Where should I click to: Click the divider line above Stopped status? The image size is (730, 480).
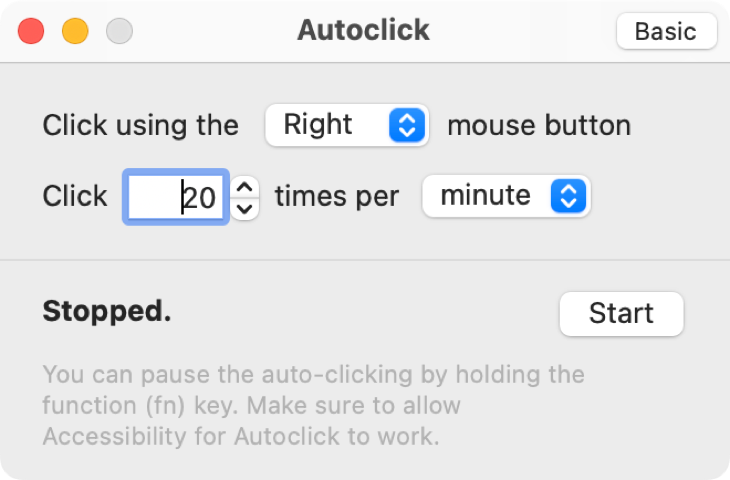coord(365,260)
